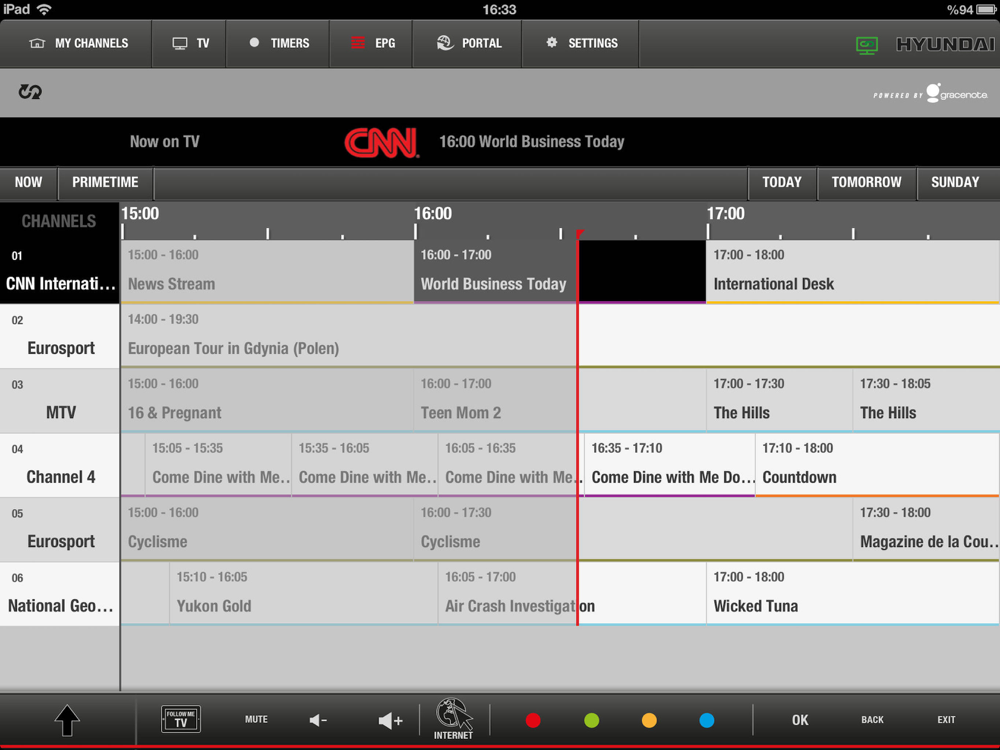
Task: Open the Air Crash Investigation programme
Action: point(572,594)
